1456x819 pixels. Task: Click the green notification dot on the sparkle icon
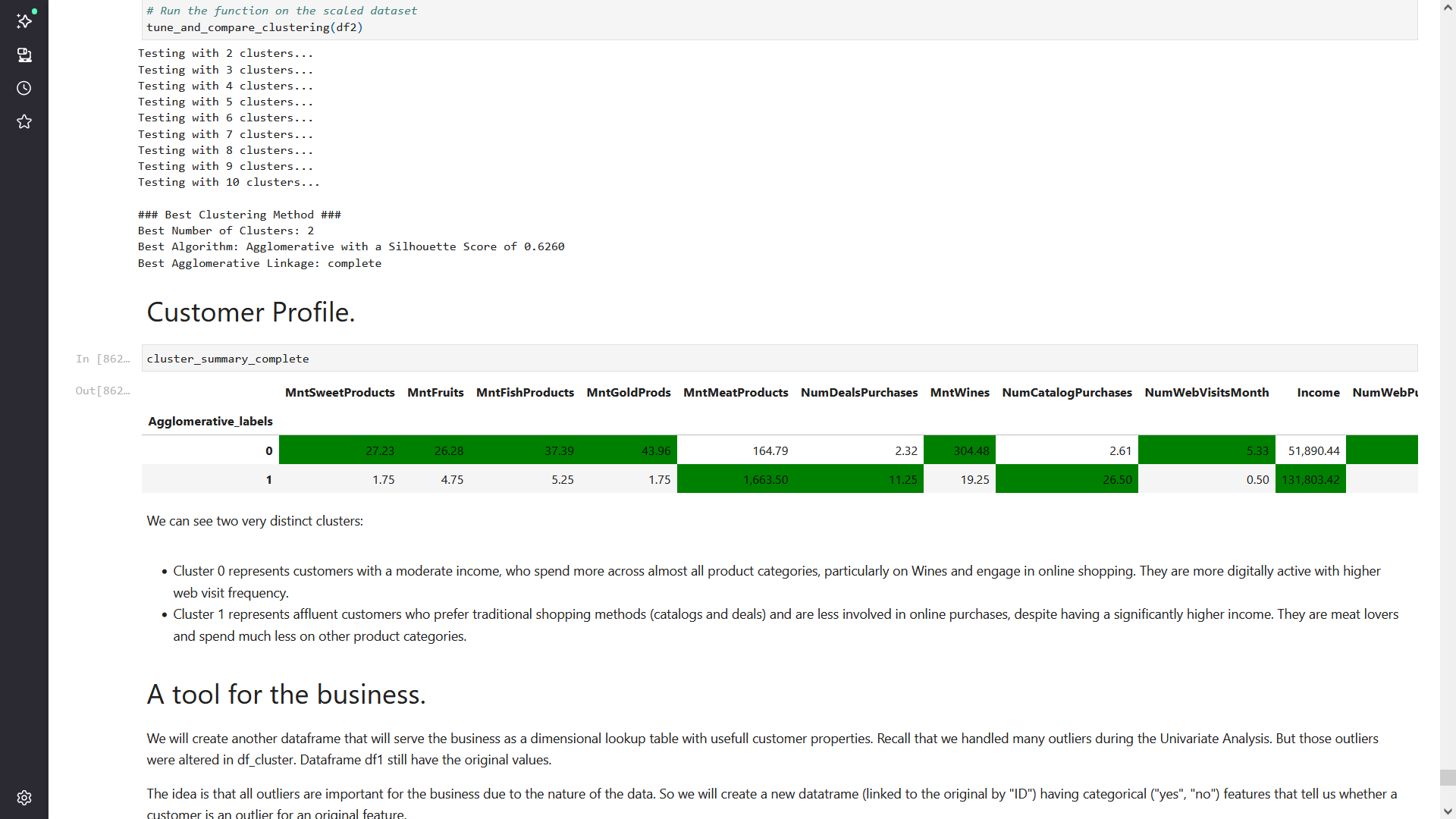point(33,12)
